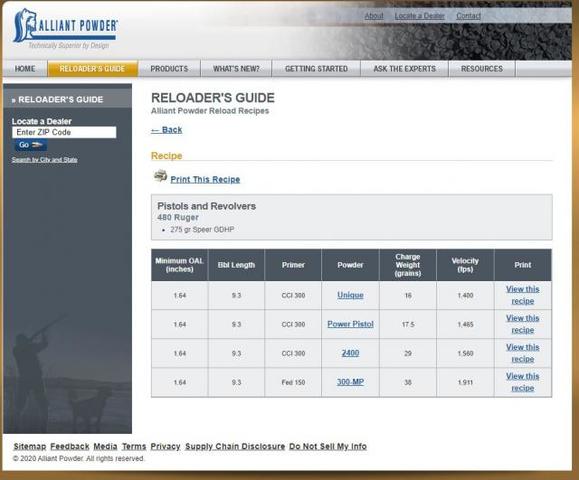Click the Go button under ZIP code

pyautogui.click(x=31, y=145)
